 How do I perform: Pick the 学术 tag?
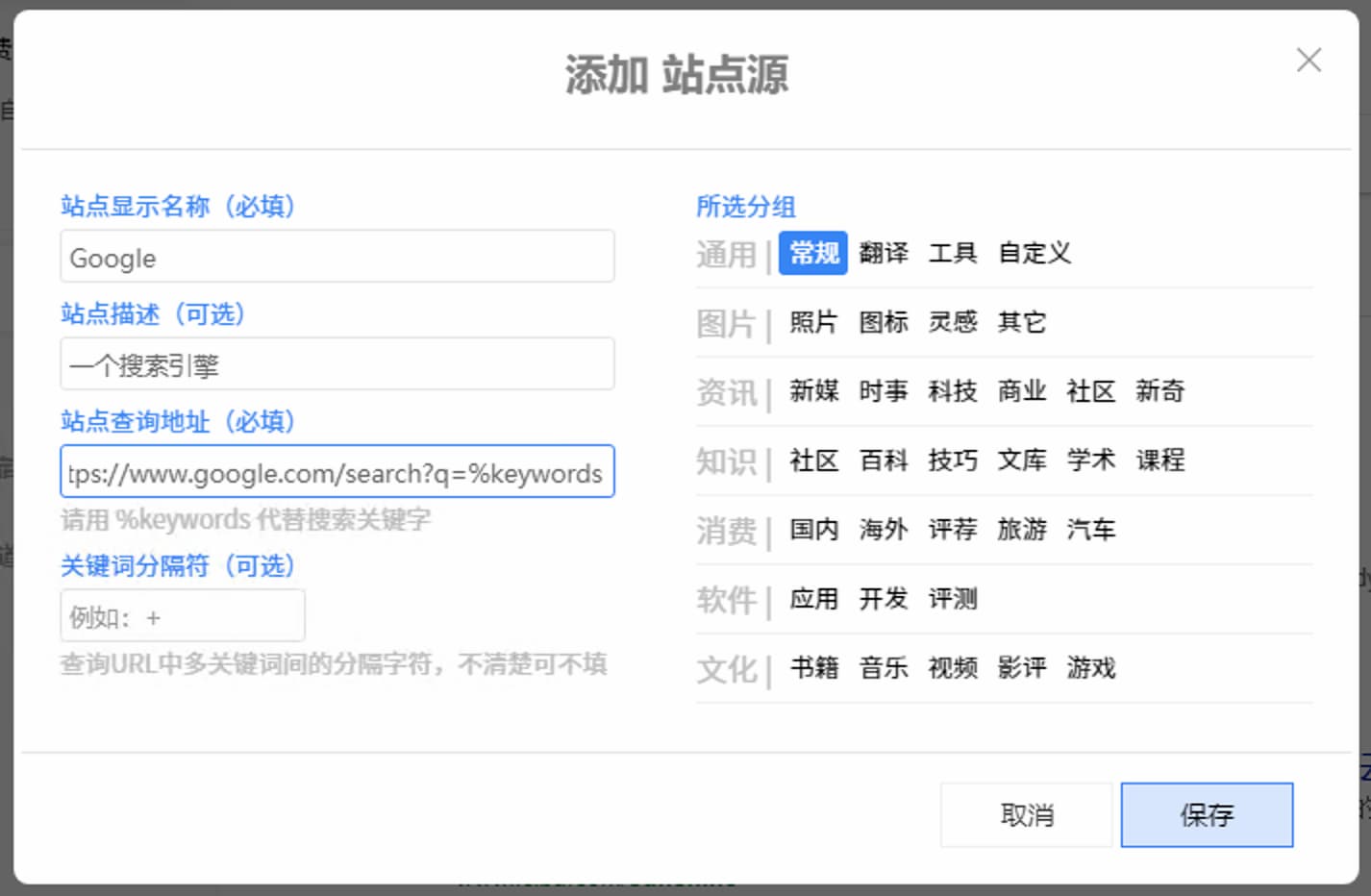pos(1091,460)
